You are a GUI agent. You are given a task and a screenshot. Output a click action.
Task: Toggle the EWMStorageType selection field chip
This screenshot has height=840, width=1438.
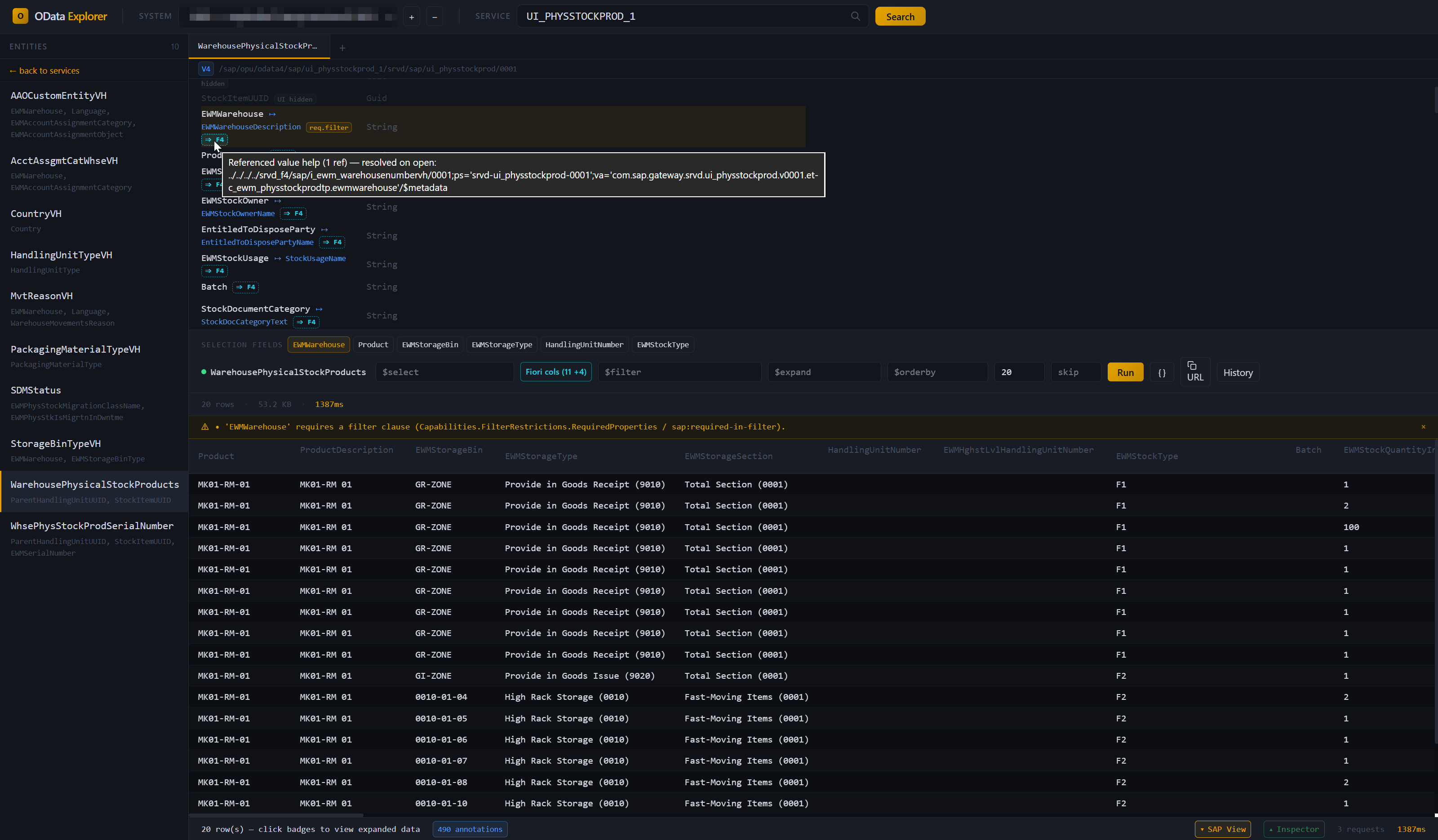(502, 345)
